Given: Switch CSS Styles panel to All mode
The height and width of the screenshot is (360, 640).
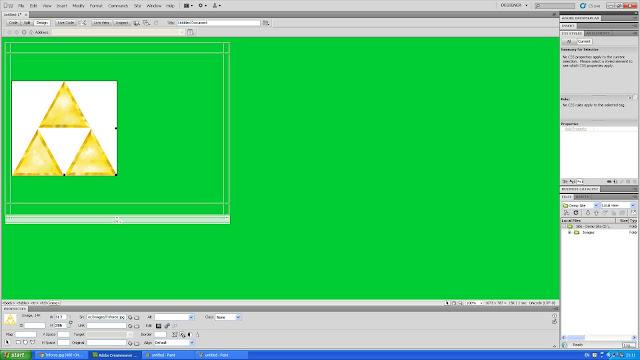Looking at the screenshot, I should [569, 41].
